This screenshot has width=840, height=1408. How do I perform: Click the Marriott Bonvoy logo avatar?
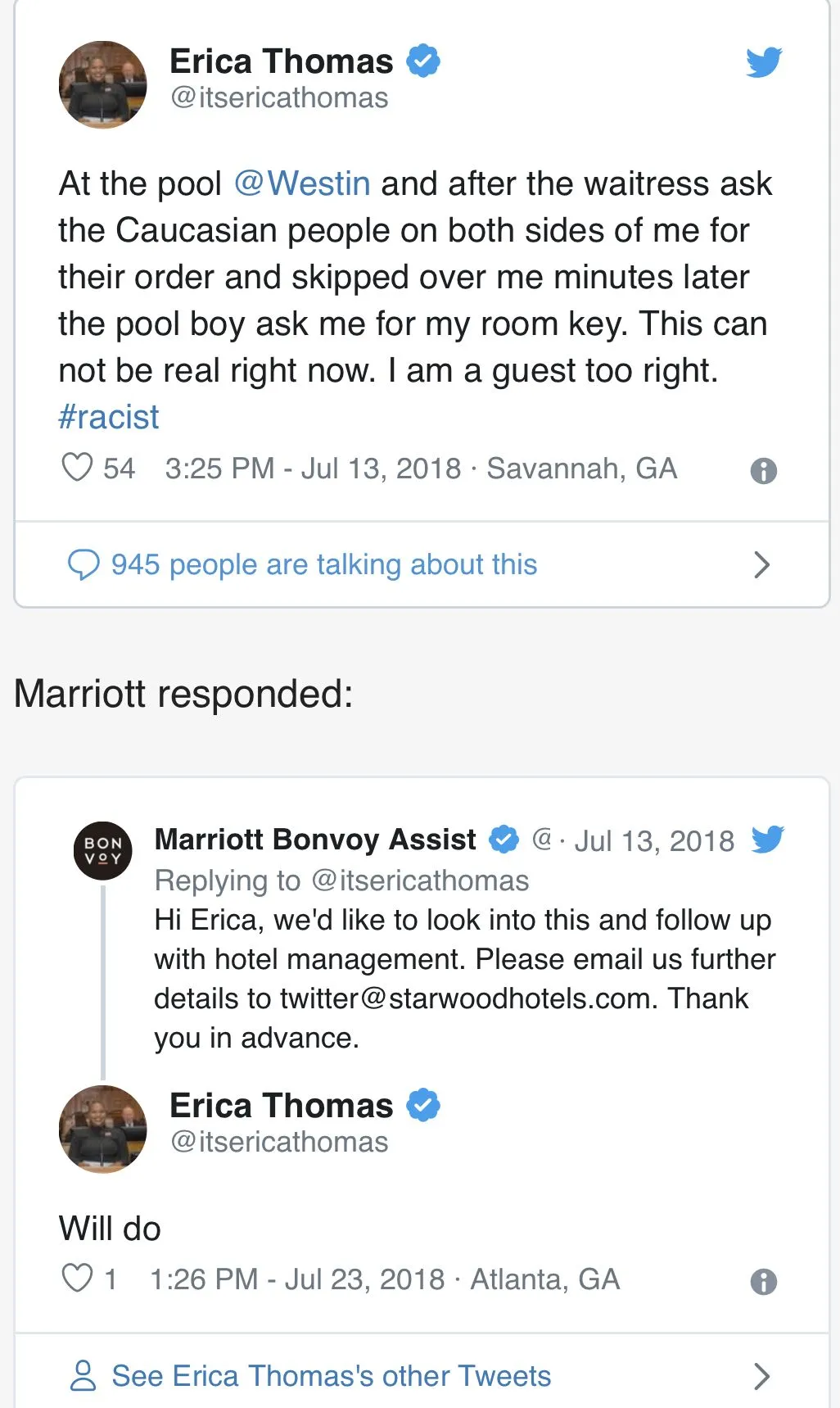point(103,850)
